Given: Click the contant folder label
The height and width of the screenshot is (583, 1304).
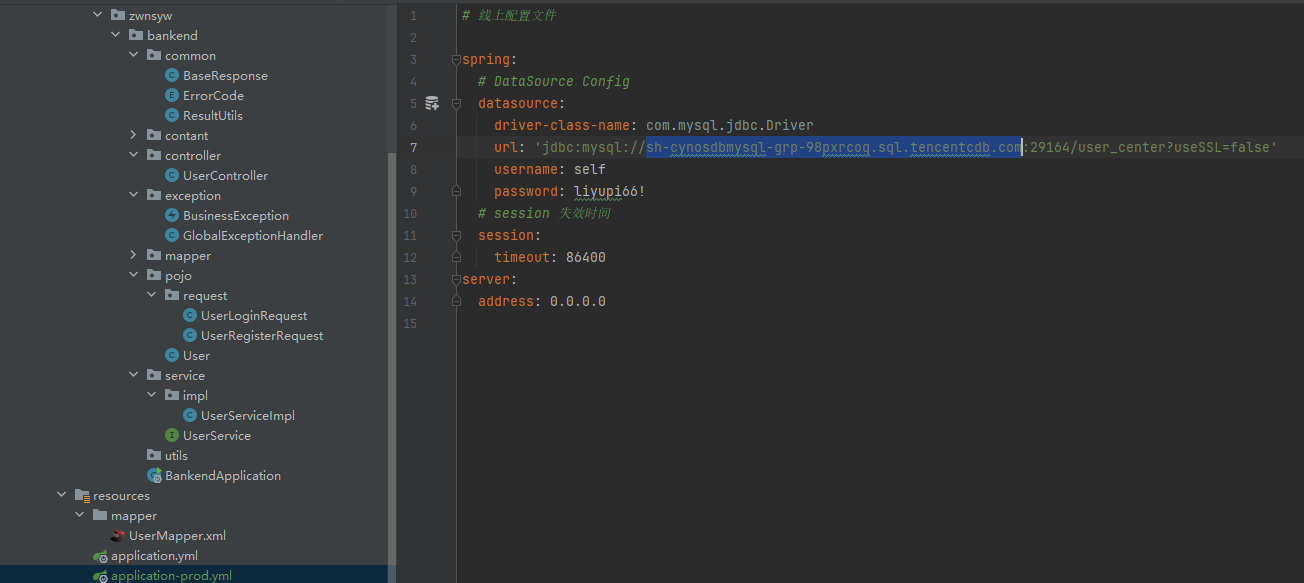Looking at the screenshot, I should click(x=187, y=135).
